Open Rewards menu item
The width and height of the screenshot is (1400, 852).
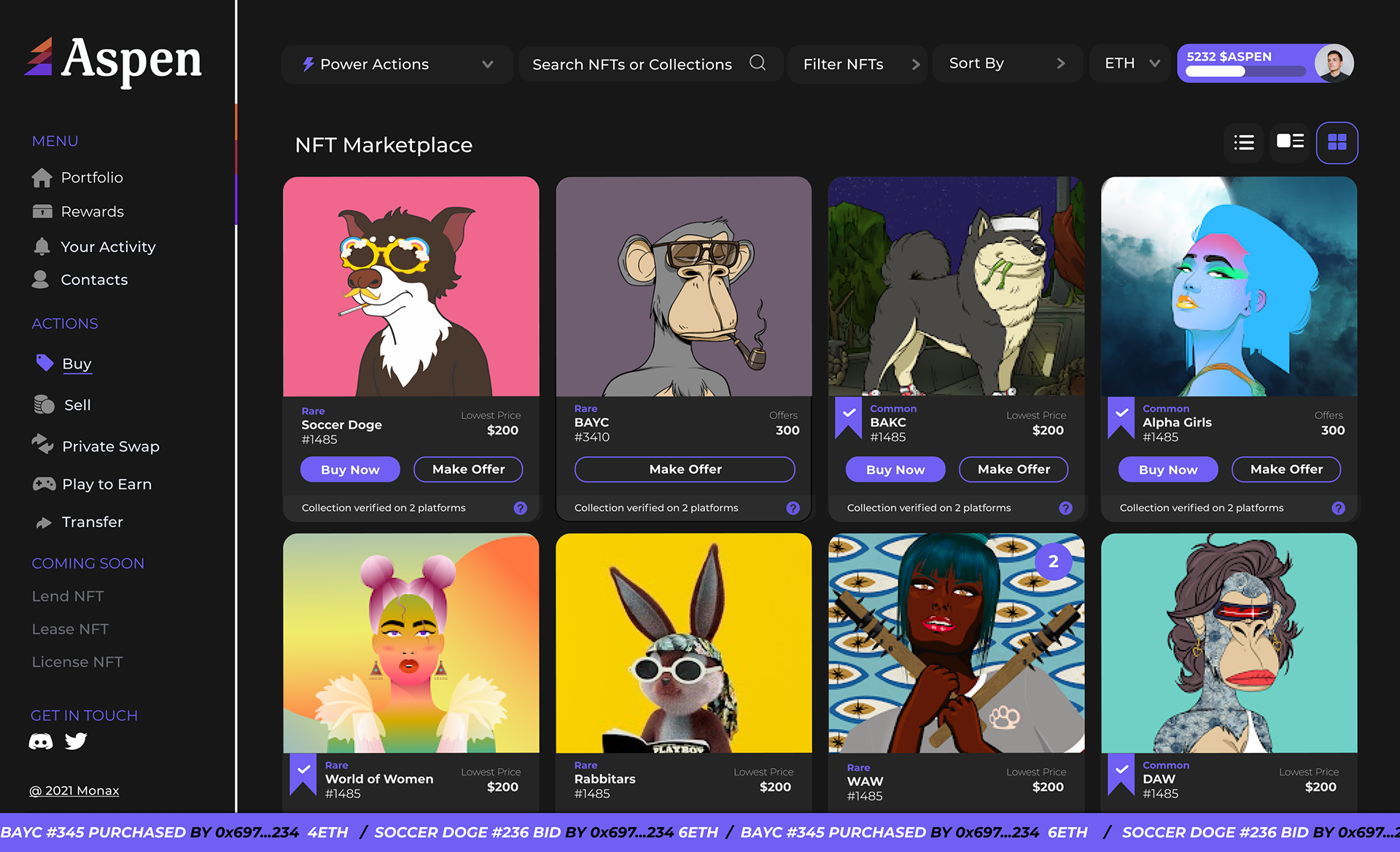click(x=93, y=211)
